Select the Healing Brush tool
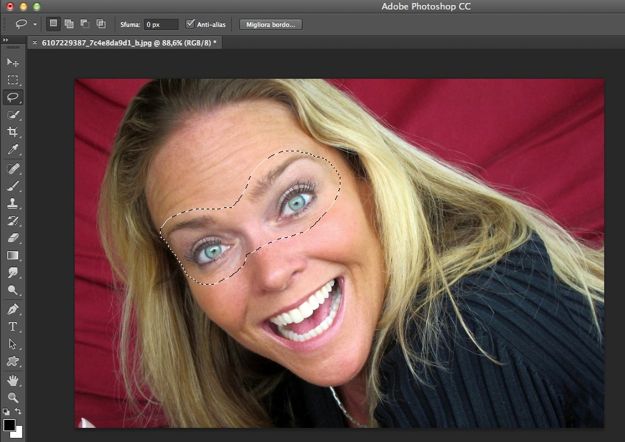This screenshot has height=442, width=625. pos(13,168)
